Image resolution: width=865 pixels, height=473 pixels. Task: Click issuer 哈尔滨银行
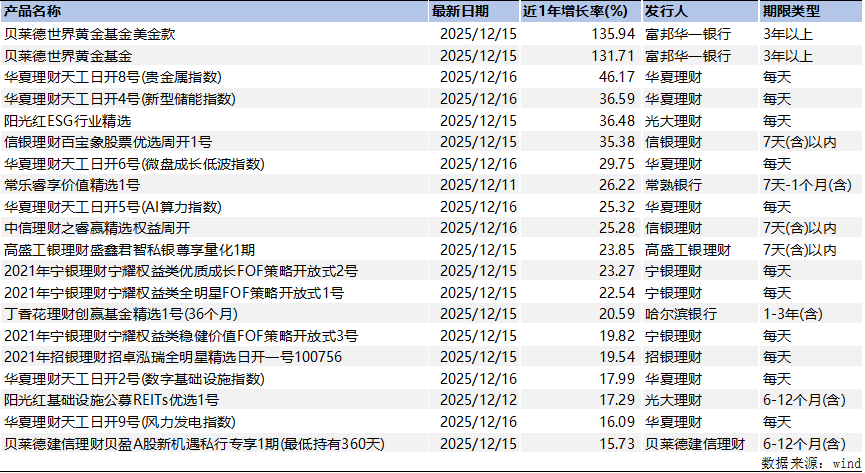click(x=681, y=314)
